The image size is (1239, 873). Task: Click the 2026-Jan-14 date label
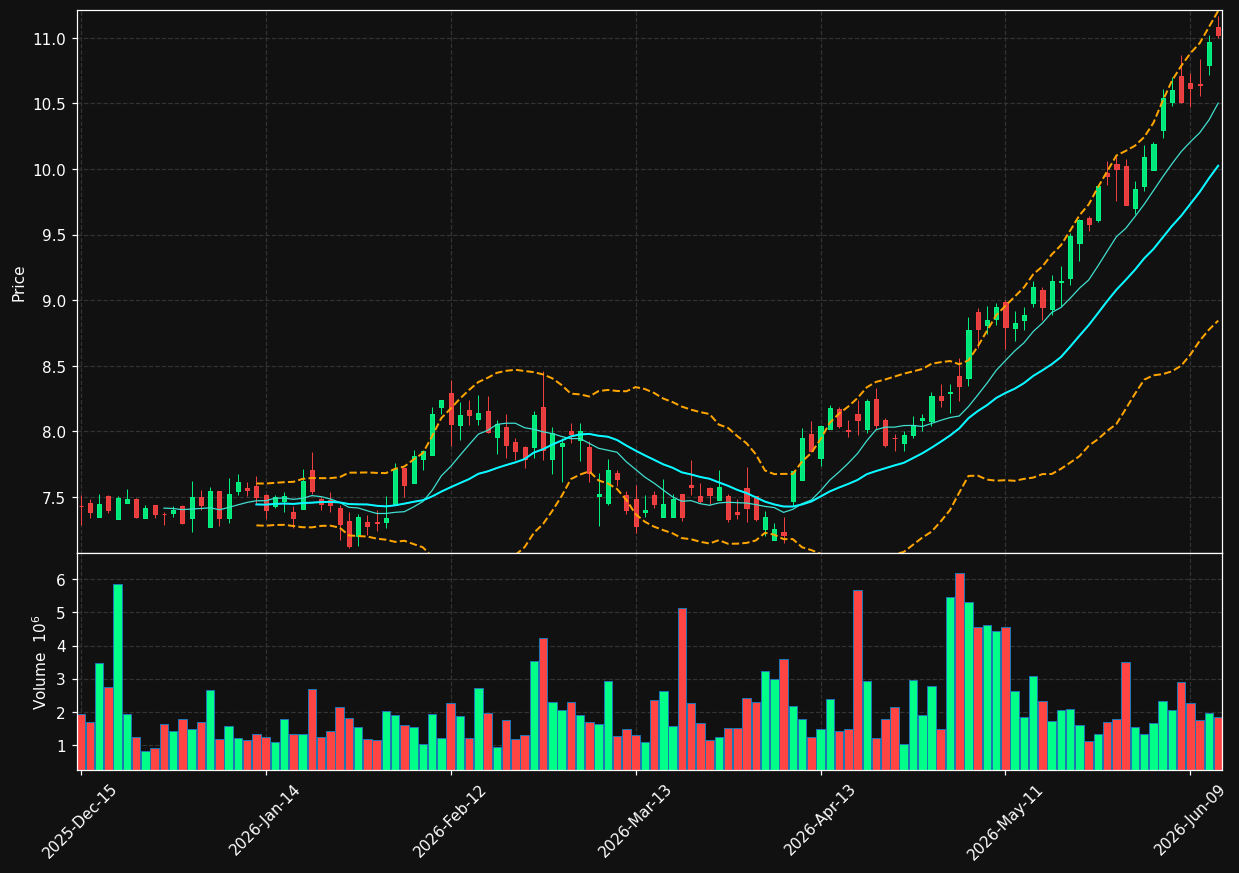click(265, 821)
